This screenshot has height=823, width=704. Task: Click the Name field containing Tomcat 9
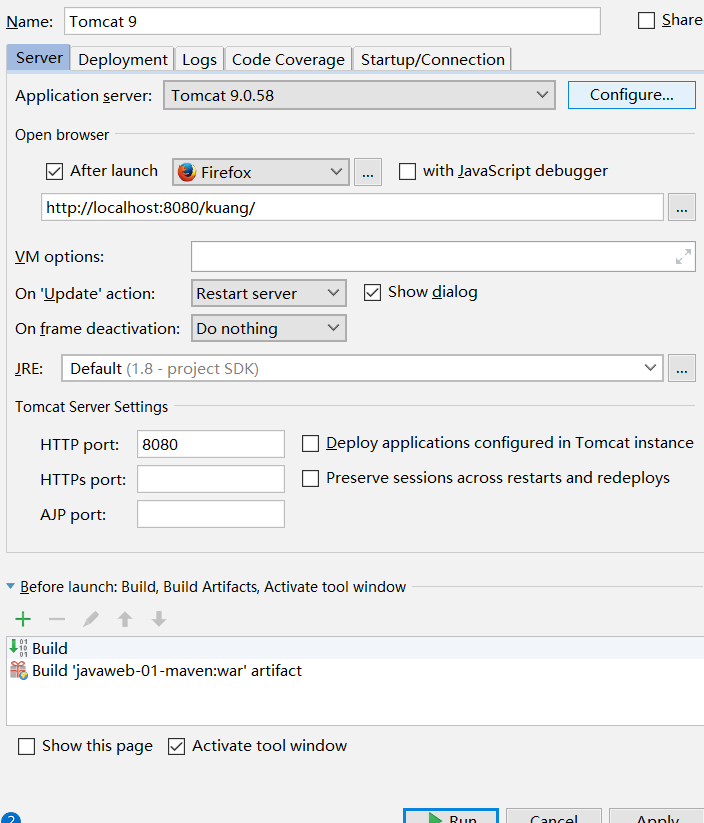click(332, 22)
